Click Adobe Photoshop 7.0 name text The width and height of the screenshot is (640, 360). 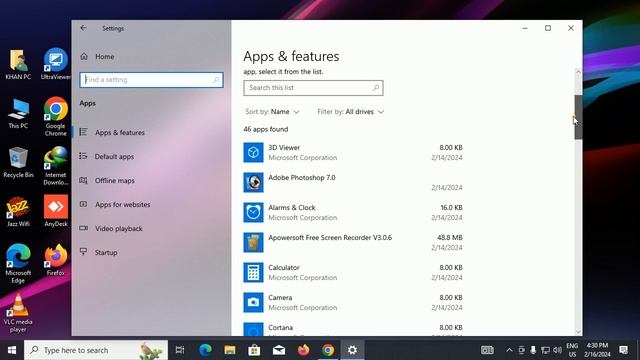[x=302, y=178]
